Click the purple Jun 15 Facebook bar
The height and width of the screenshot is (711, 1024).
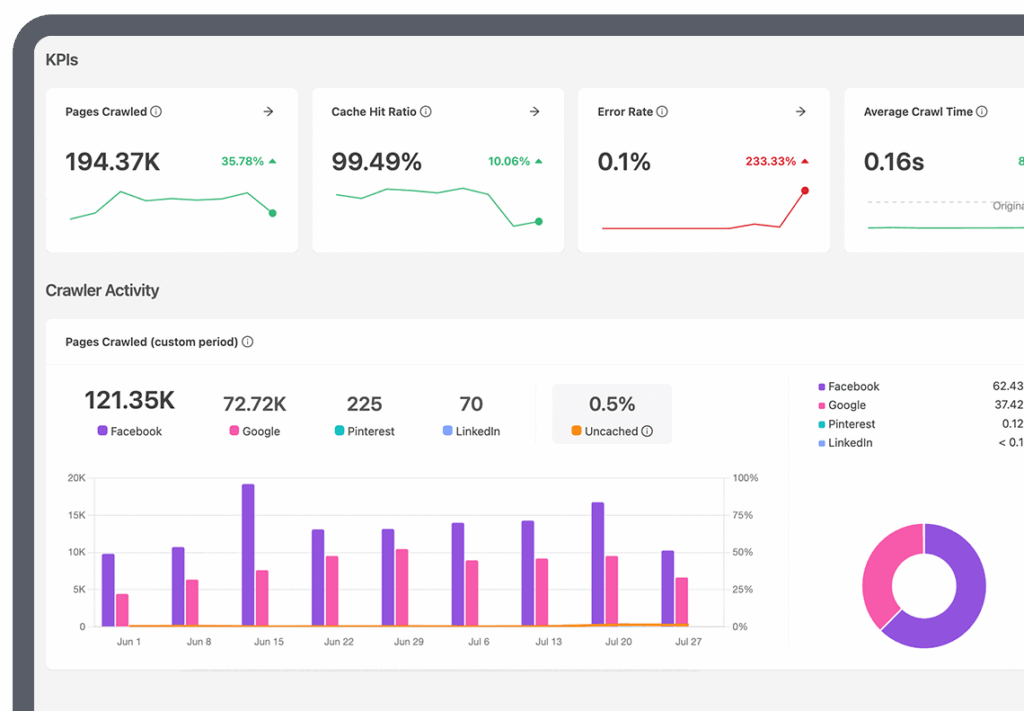[248, 555]
